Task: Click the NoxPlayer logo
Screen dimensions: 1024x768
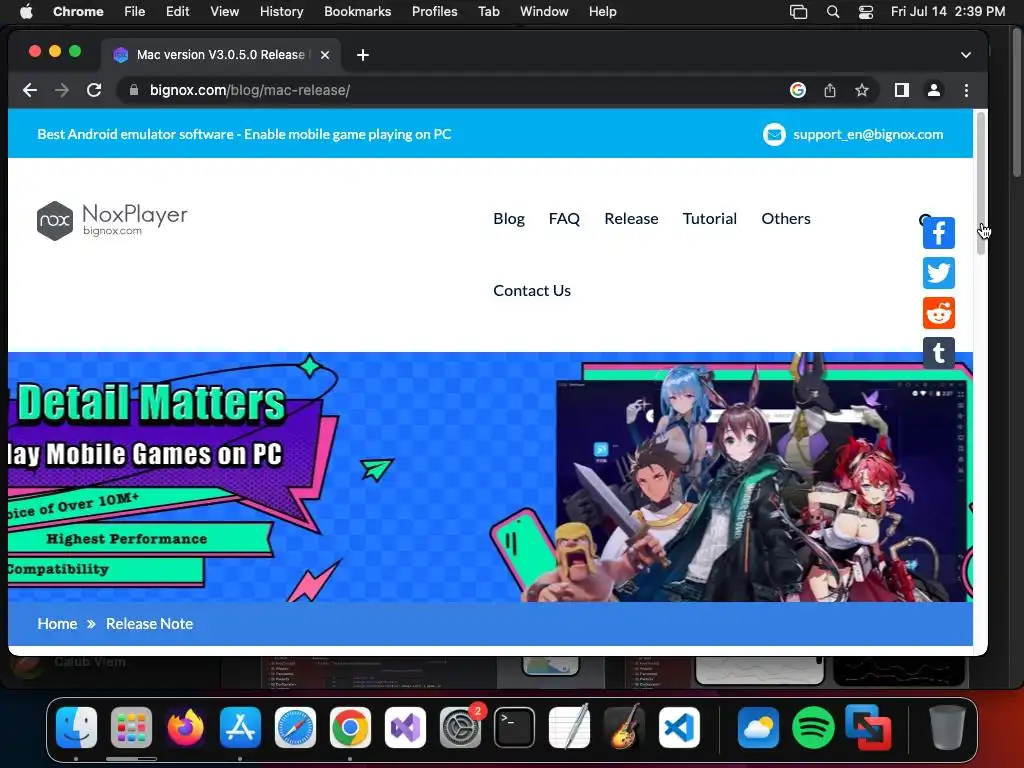Action: pos(112,220)
